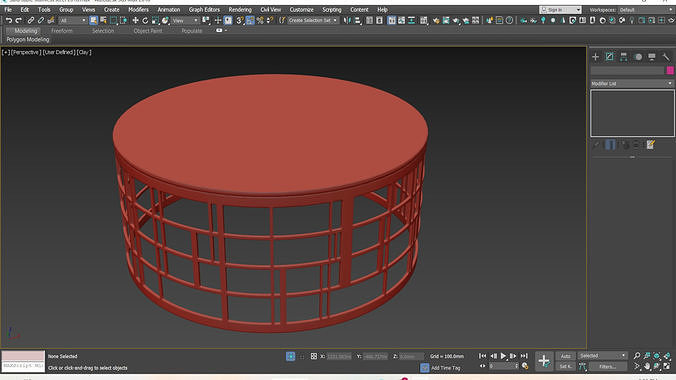The height and width of the screenshot is (380, 676).
Task: Click the X coordinate input field
Action: pos(339,356)
